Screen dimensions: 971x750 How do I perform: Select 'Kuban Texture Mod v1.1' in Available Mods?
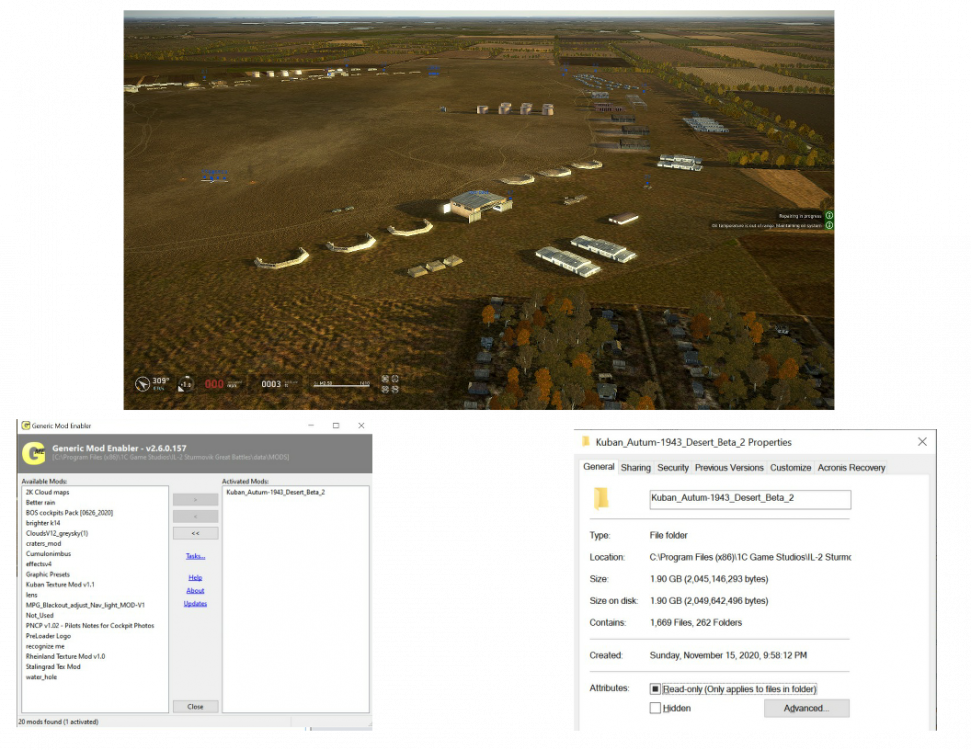tap(60, 584)
